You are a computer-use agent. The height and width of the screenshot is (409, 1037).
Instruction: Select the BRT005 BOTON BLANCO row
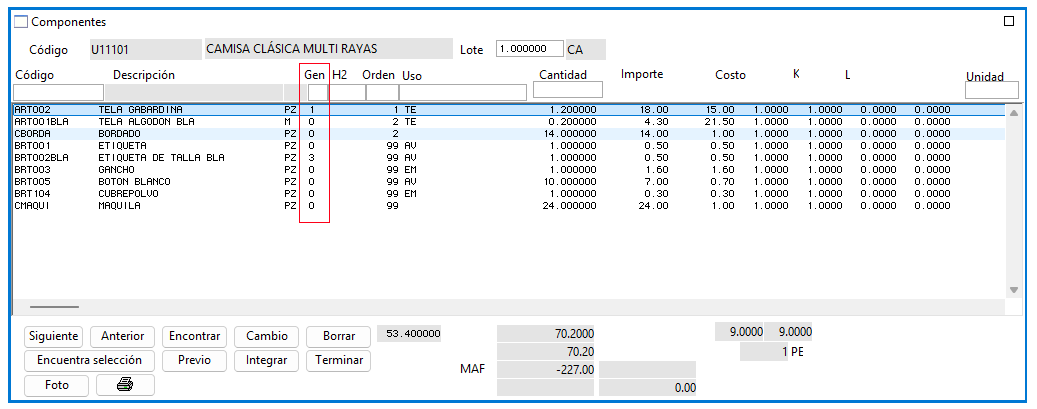tap(508, 181)
